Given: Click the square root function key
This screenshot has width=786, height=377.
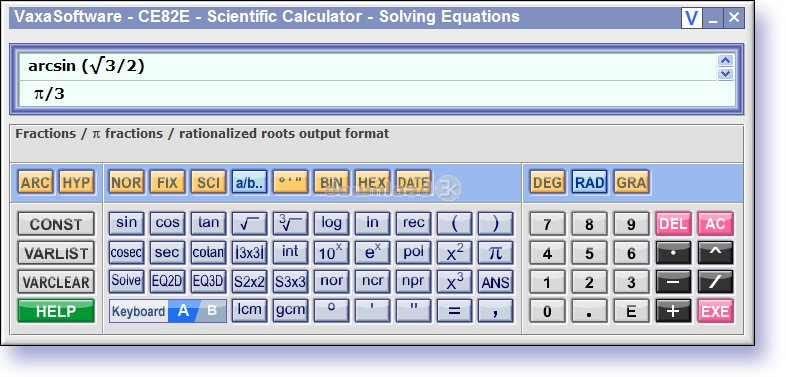Looking at the screenshot, I should [x=249, y=224].
